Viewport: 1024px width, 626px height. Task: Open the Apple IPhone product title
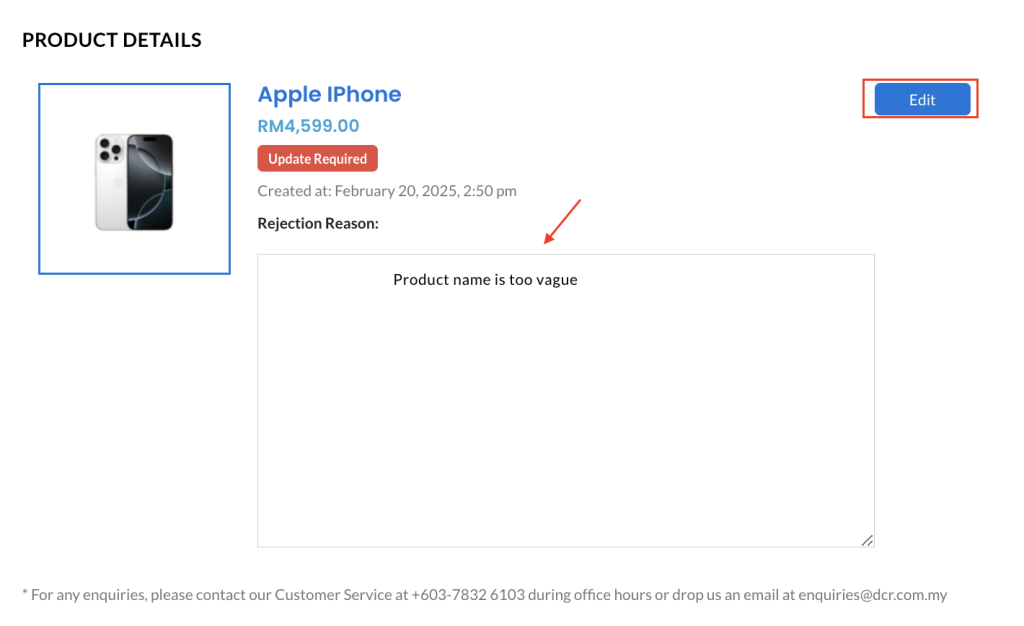(329, 95)
